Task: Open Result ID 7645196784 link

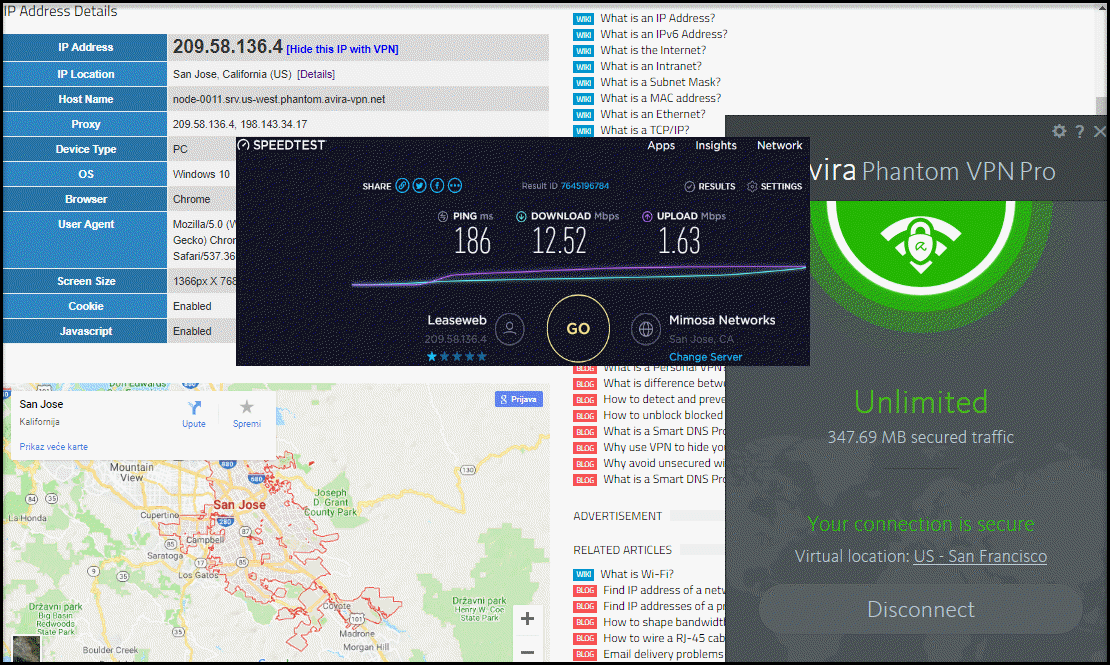Action: tap(585, 186)
